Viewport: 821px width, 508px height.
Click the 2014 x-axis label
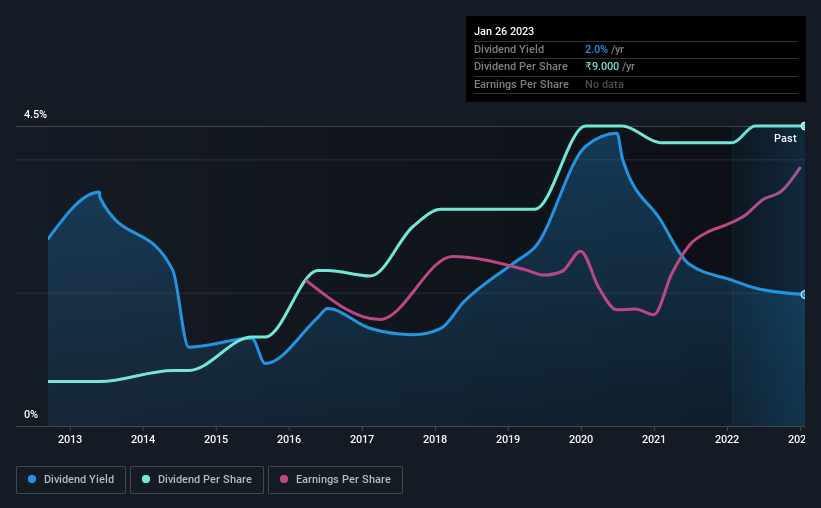143,439
